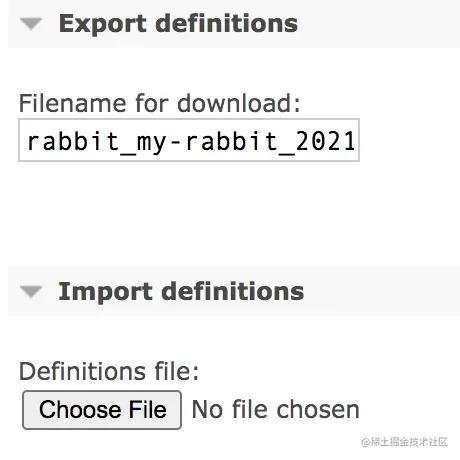Collapse the Export definitions triangle
This screenshot has height=460, width=460.
pyautogui.click(x=31, y=24)
